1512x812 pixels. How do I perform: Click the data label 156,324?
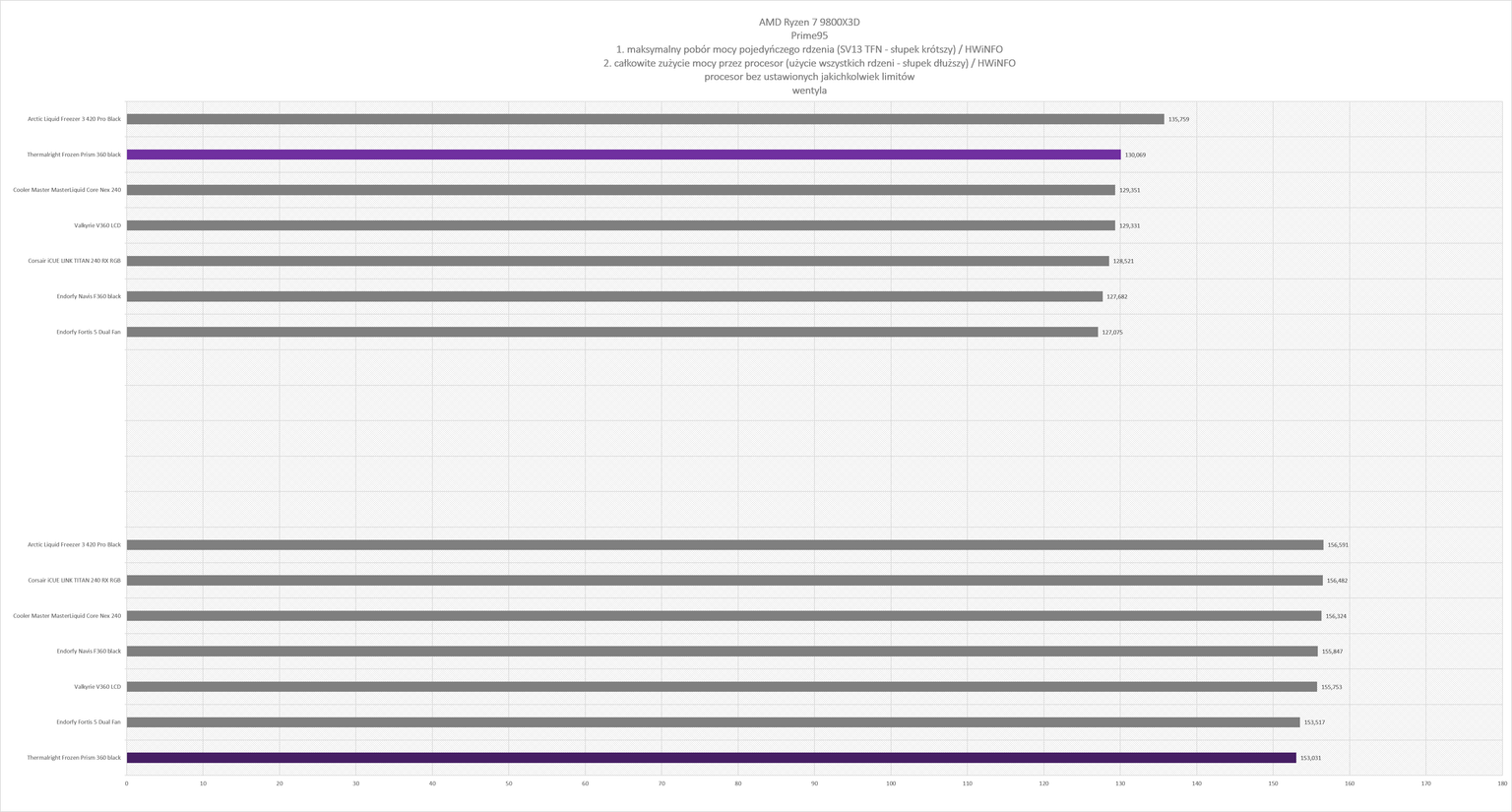point(1336,616)
